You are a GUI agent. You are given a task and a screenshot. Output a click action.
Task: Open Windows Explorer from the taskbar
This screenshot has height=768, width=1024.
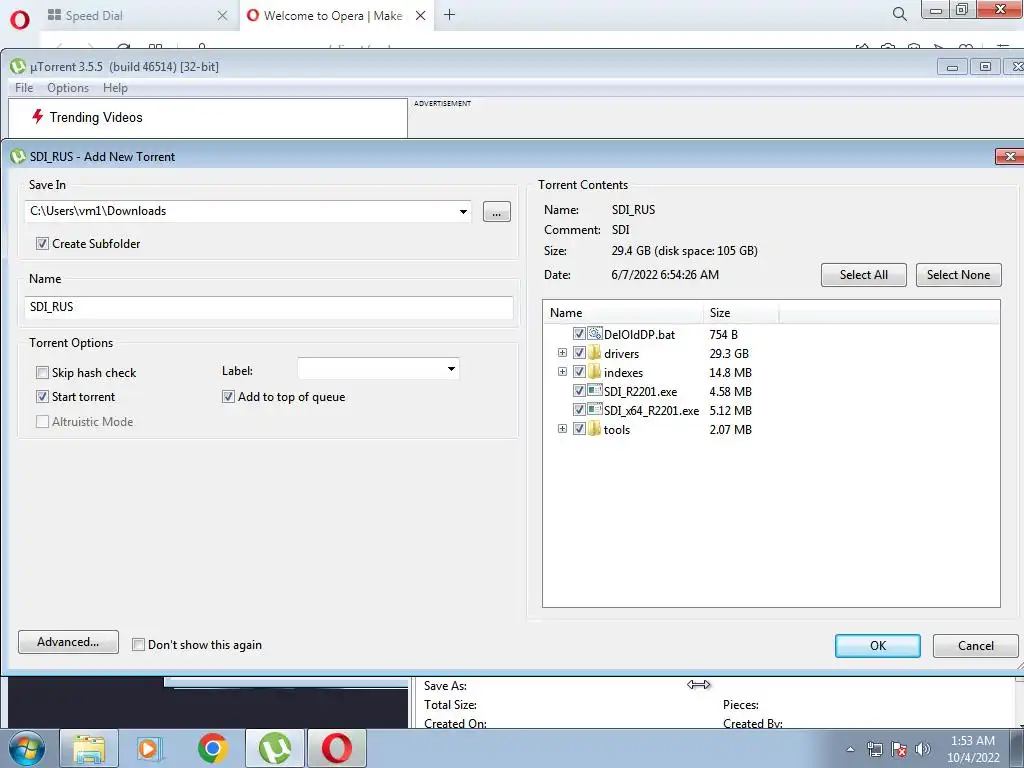tap(89, 748)
